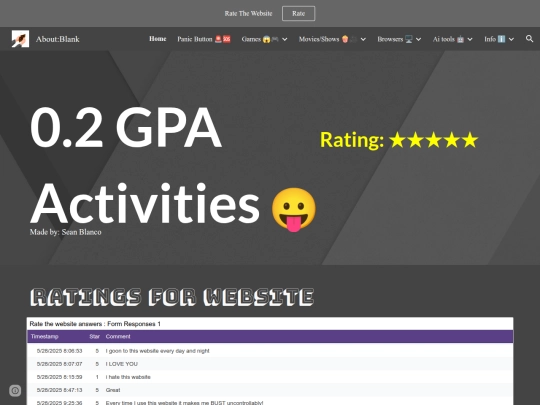Viewport: 540px width, 405px height.
Task: Expand the Info dropdown chevron
Action: tap(511, 39)
